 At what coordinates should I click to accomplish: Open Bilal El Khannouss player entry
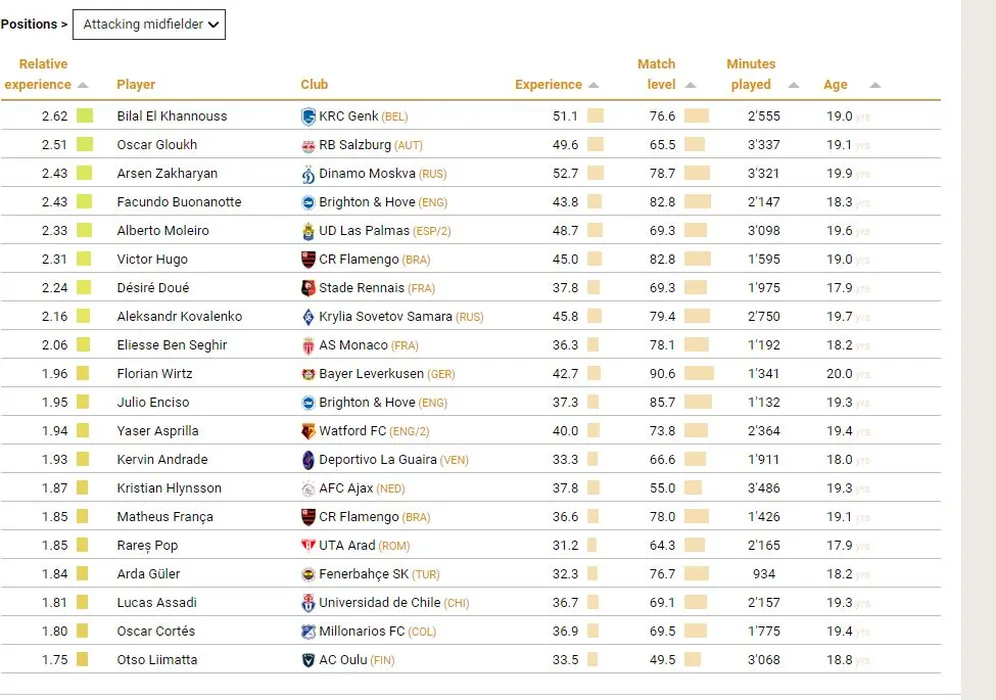click(172, 116)
